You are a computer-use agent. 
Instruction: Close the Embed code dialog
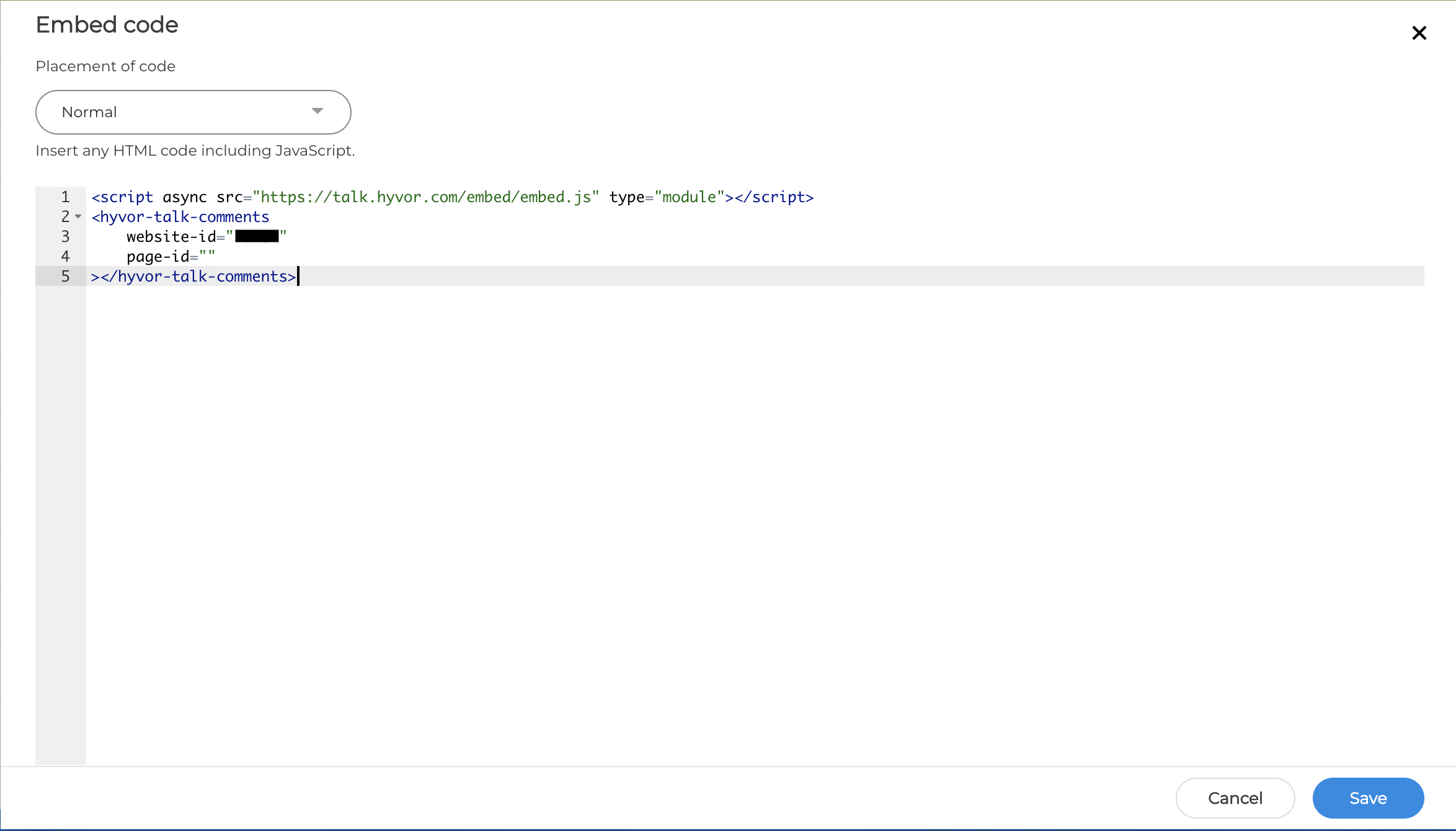(1419, 33)
